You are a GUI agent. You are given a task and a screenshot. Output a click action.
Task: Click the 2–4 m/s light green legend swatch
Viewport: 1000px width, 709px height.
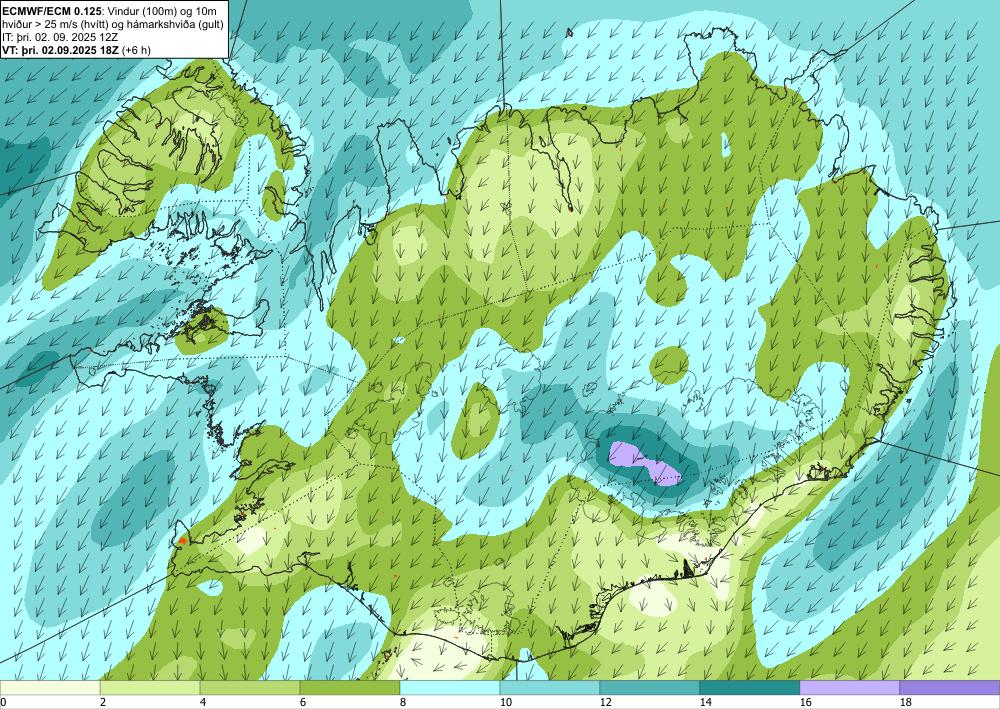coord(150,688)
